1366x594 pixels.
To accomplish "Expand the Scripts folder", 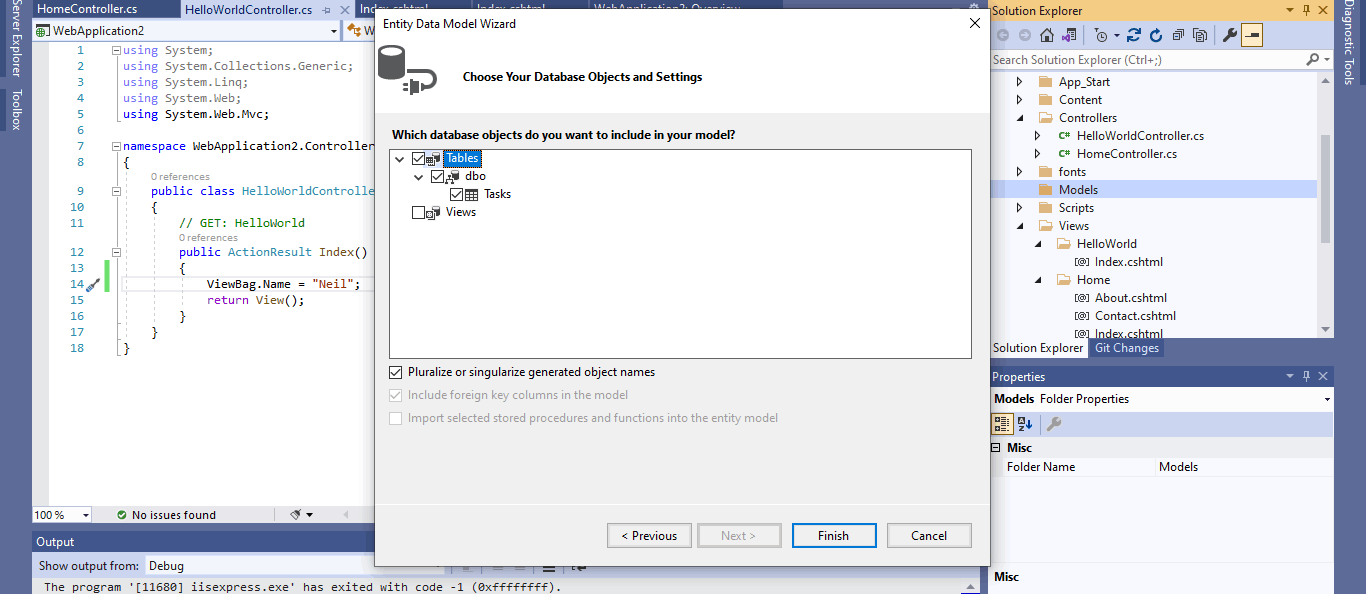I will point(1020,208).
